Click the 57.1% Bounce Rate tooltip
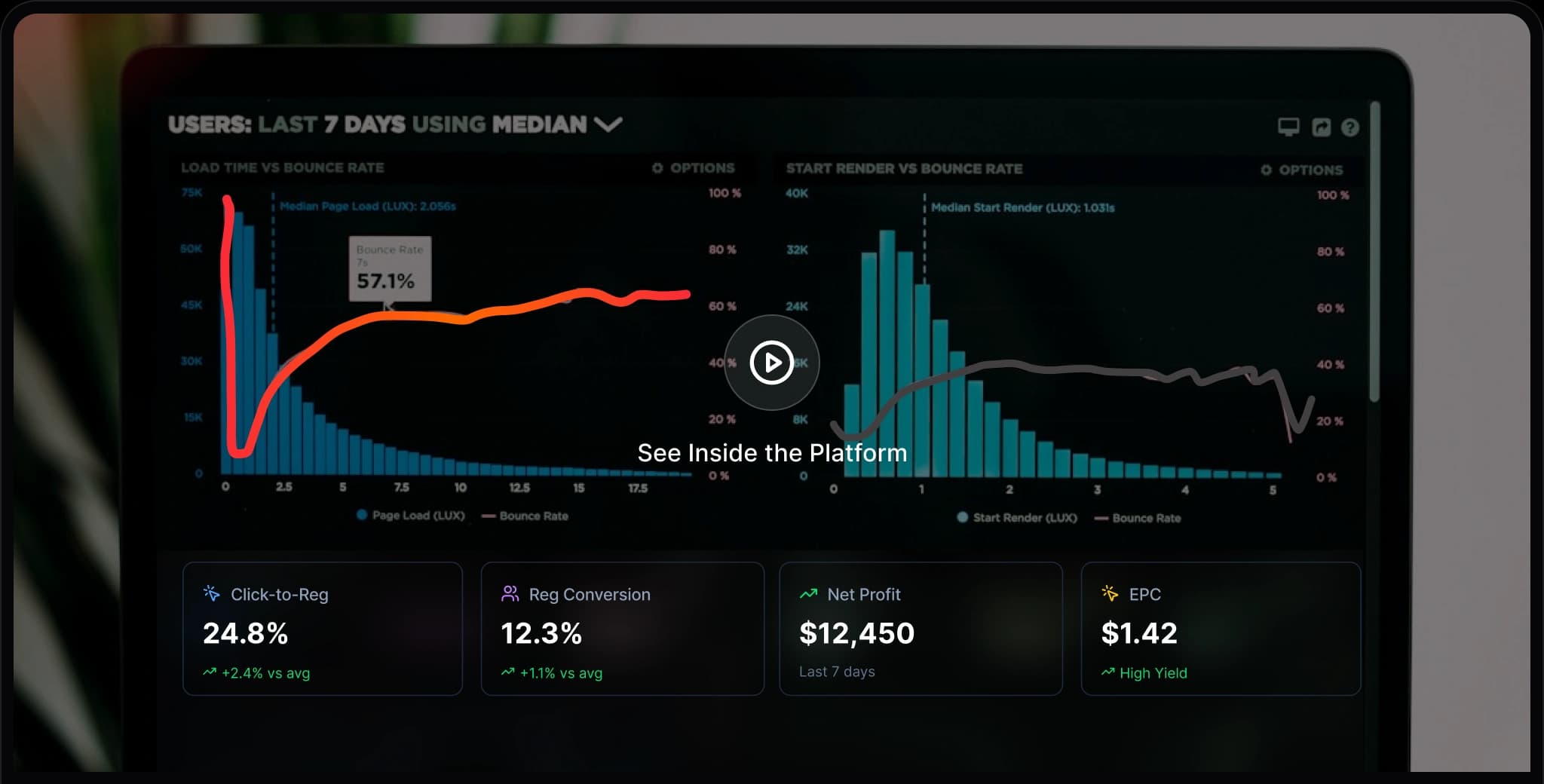The width and height of the screenshot is (1544, 784). click(390, 270)
